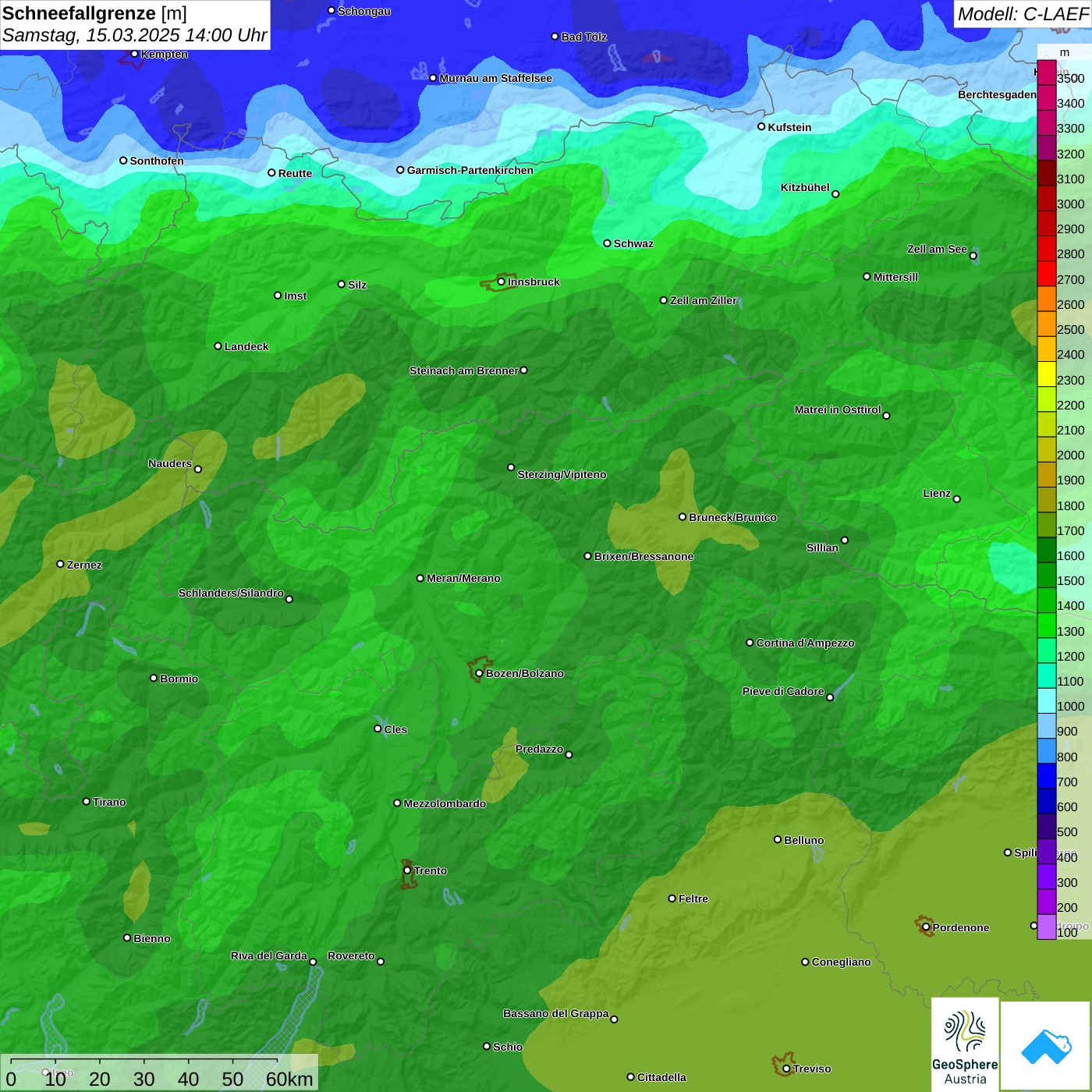
Task: Select the Trento city marker dot
Action: pos(407,870)
